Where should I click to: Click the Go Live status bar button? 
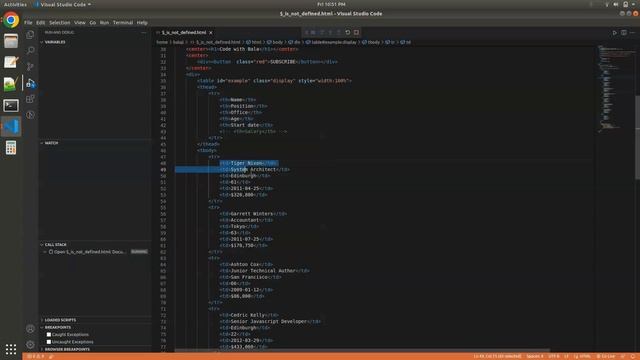[x=606, y=356]
